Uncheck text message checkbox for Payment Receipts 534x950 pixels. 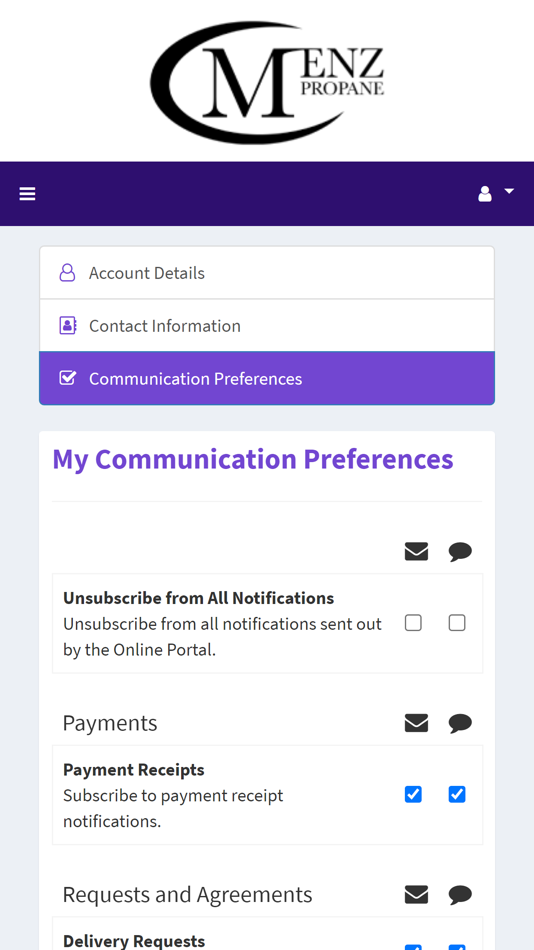tap(457, 794)
